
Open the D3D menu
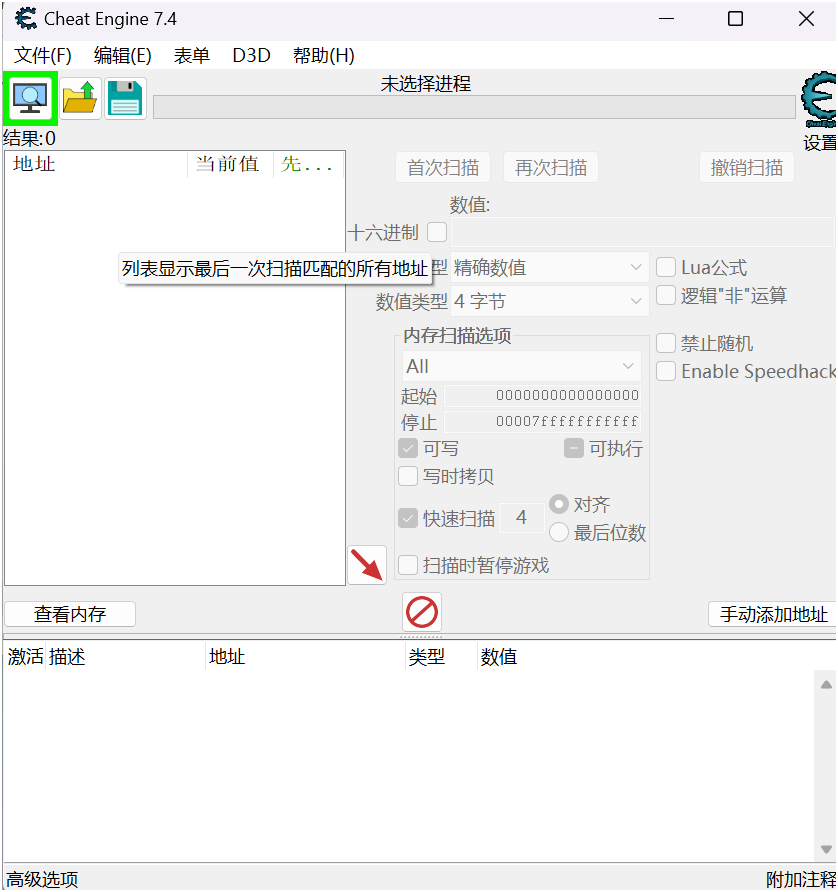click(251, 56)
